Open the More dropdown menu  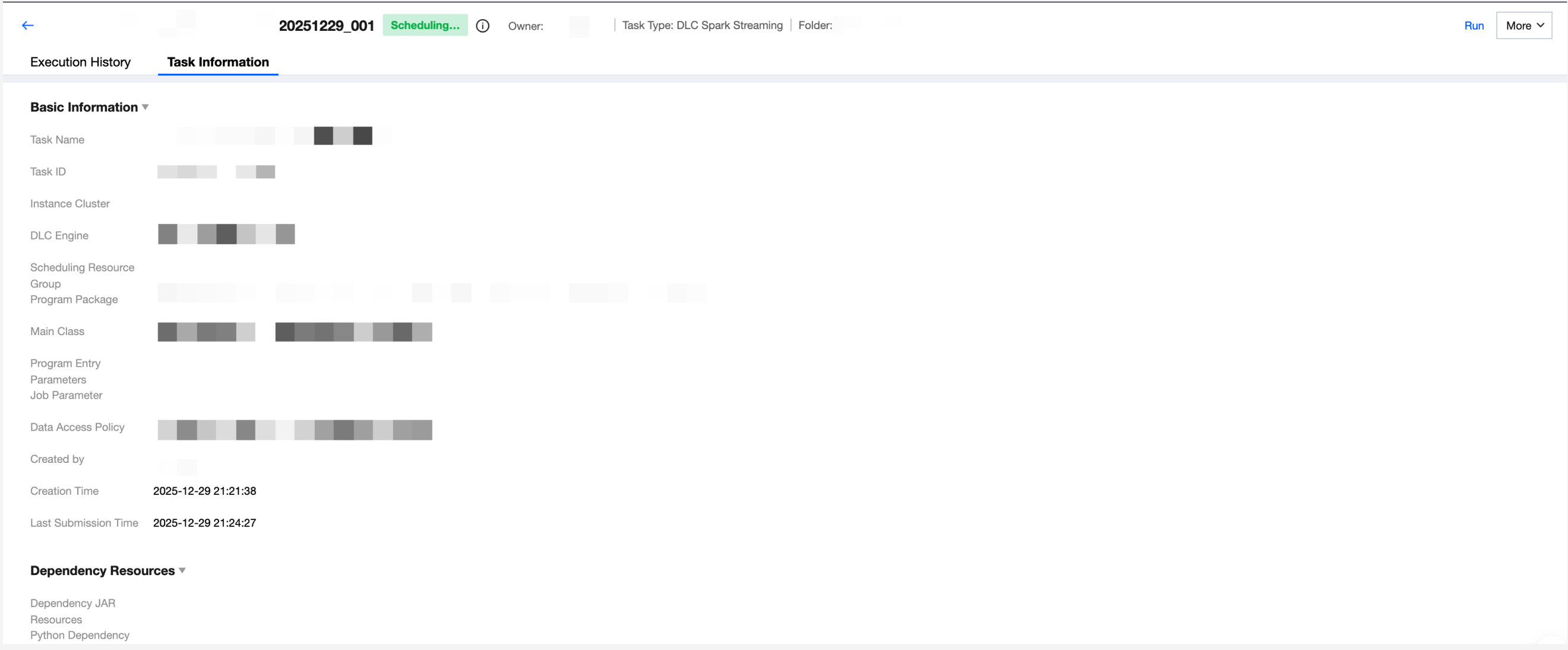point(1523,26)
